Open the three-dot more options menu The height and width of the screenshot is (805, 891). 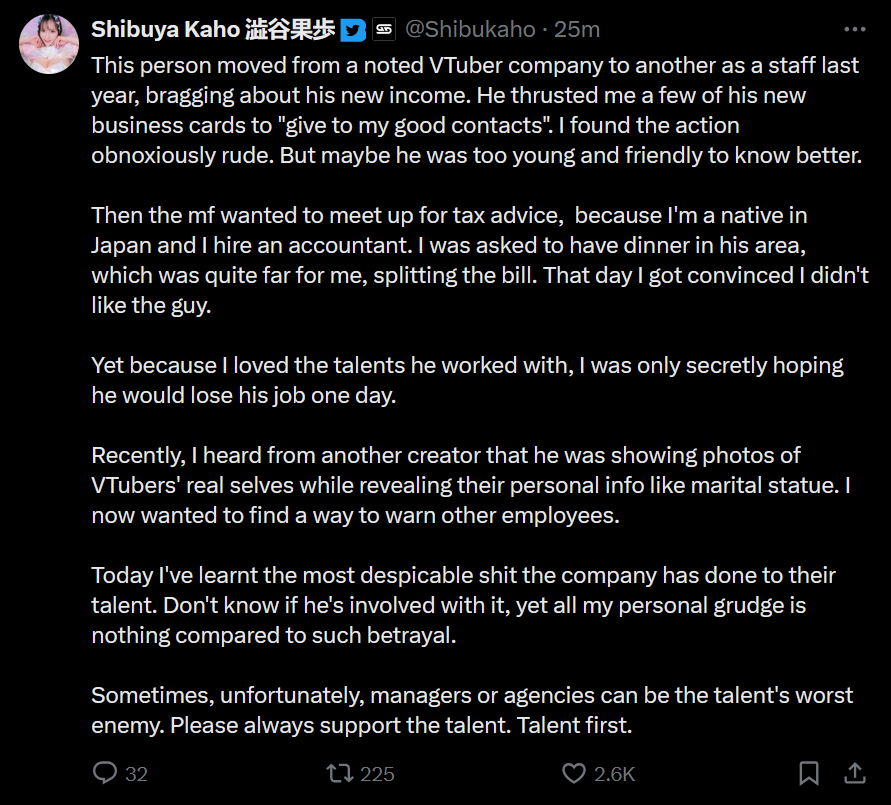(x=855, y=29)
